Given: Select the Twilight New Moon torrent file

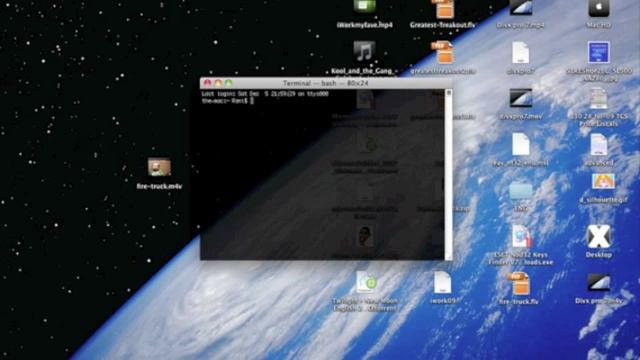Looking at the screenshot, I should click(x=366, y=282).
